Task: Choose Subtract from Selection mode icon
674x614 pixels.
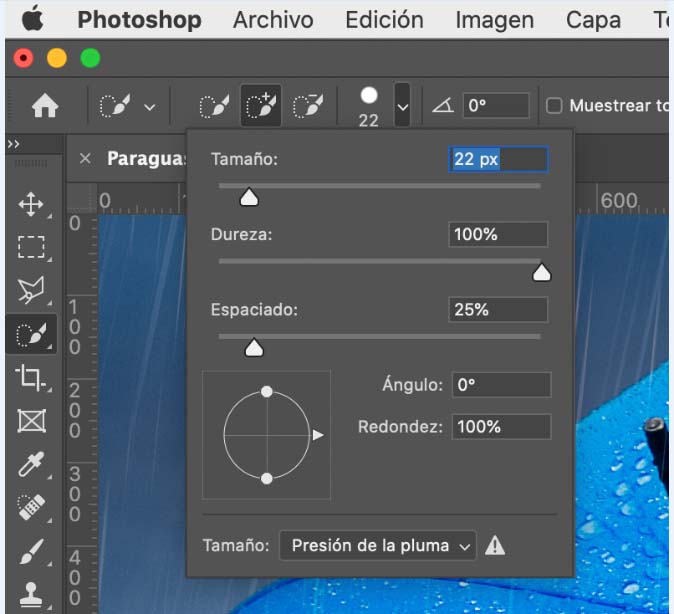Action: click(x=308, y=106)
